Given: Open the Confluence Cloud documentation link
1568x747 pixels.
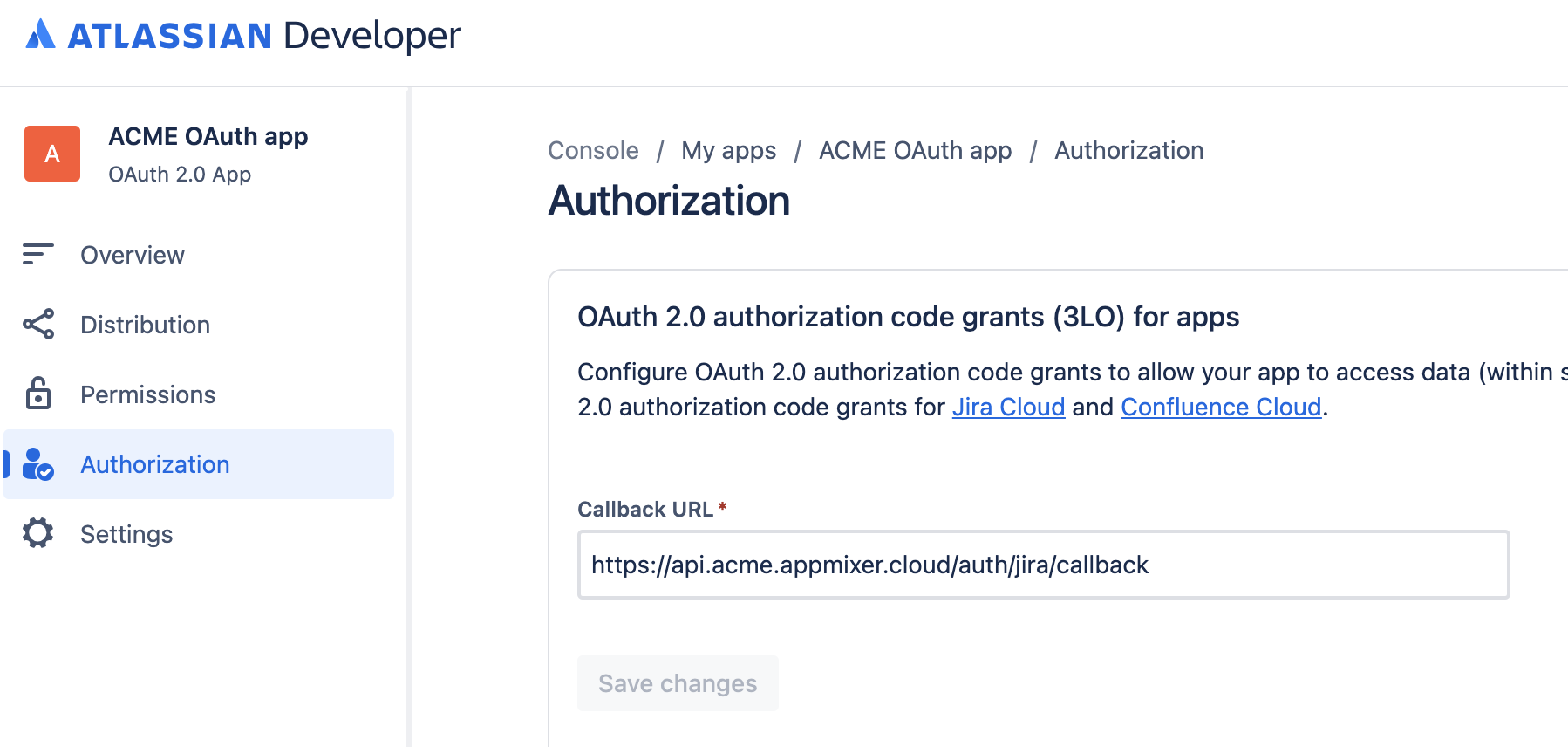Looking at the screenshot, I should [1221, 407].
